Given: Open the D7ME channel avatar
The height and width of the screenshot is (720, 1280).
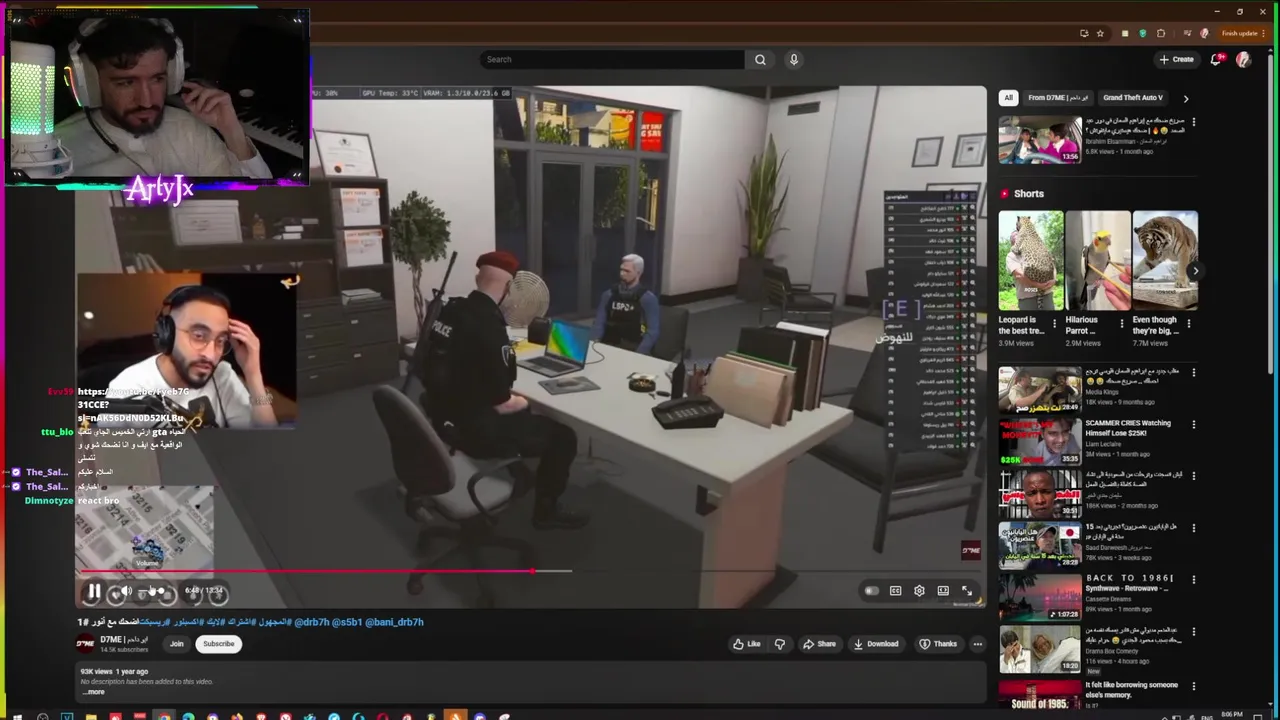Looking at the screenshot, I should pyautogui.click(x=86, y=644).
